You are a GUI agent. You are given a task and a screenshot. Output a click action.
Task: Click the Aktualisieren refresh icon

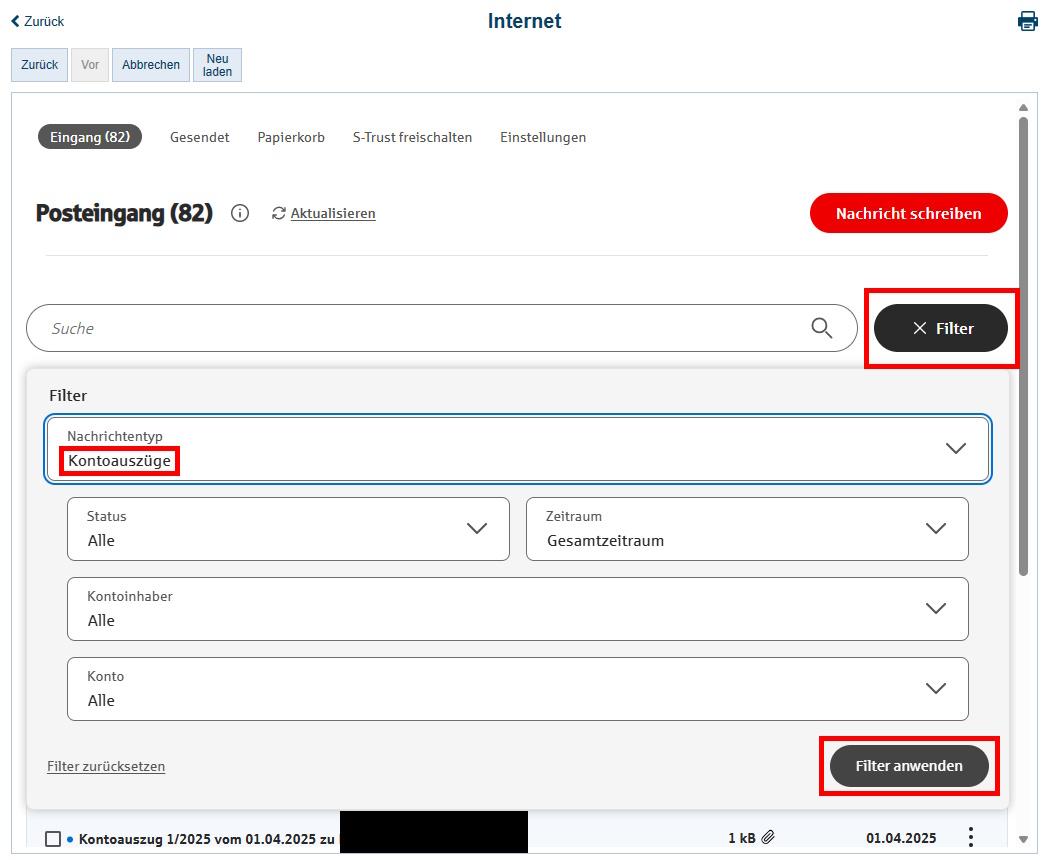pos(279,213)
